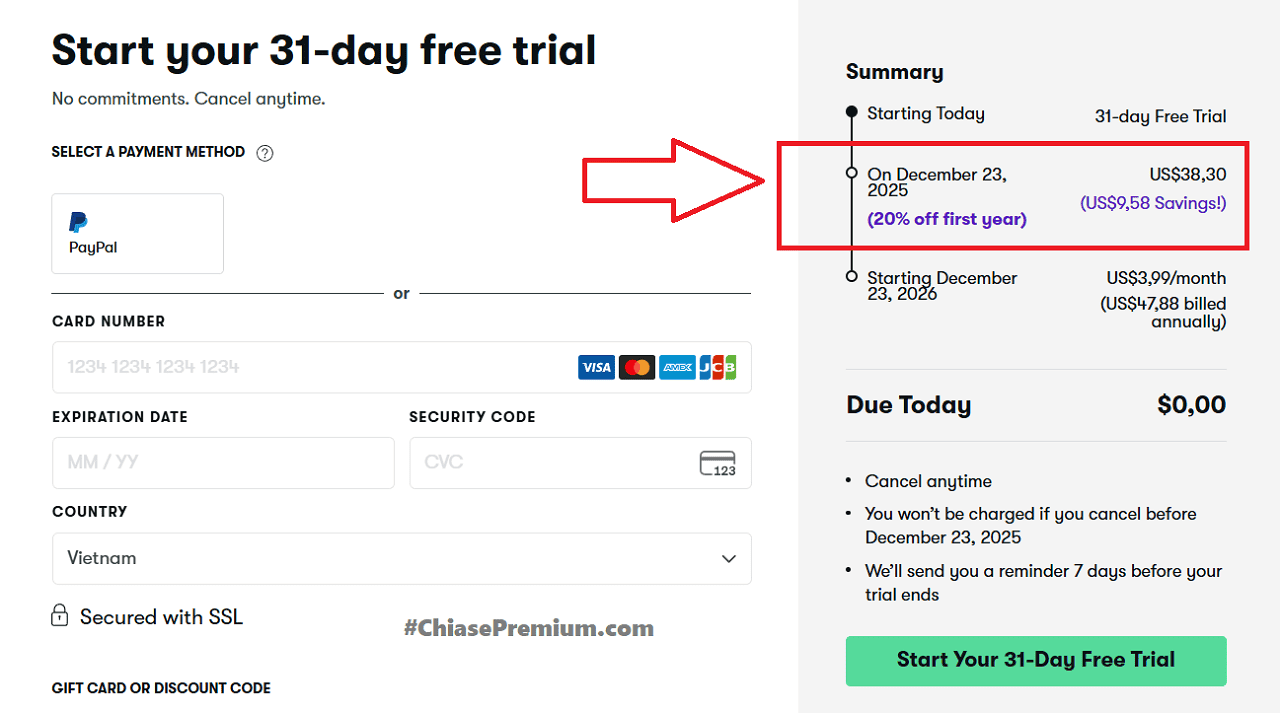Click the Expiration Date MM / YY field
This screenshot has height=713, width=1280.
point(222,463)
